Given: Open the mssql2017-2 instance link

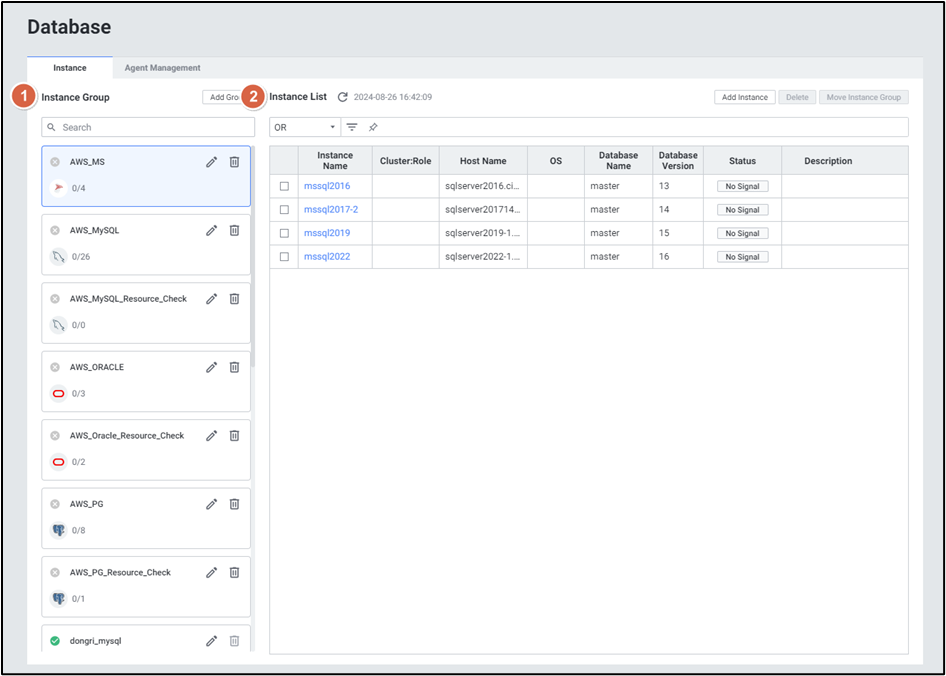Looking at the screenshot, I should pos(330,210).
